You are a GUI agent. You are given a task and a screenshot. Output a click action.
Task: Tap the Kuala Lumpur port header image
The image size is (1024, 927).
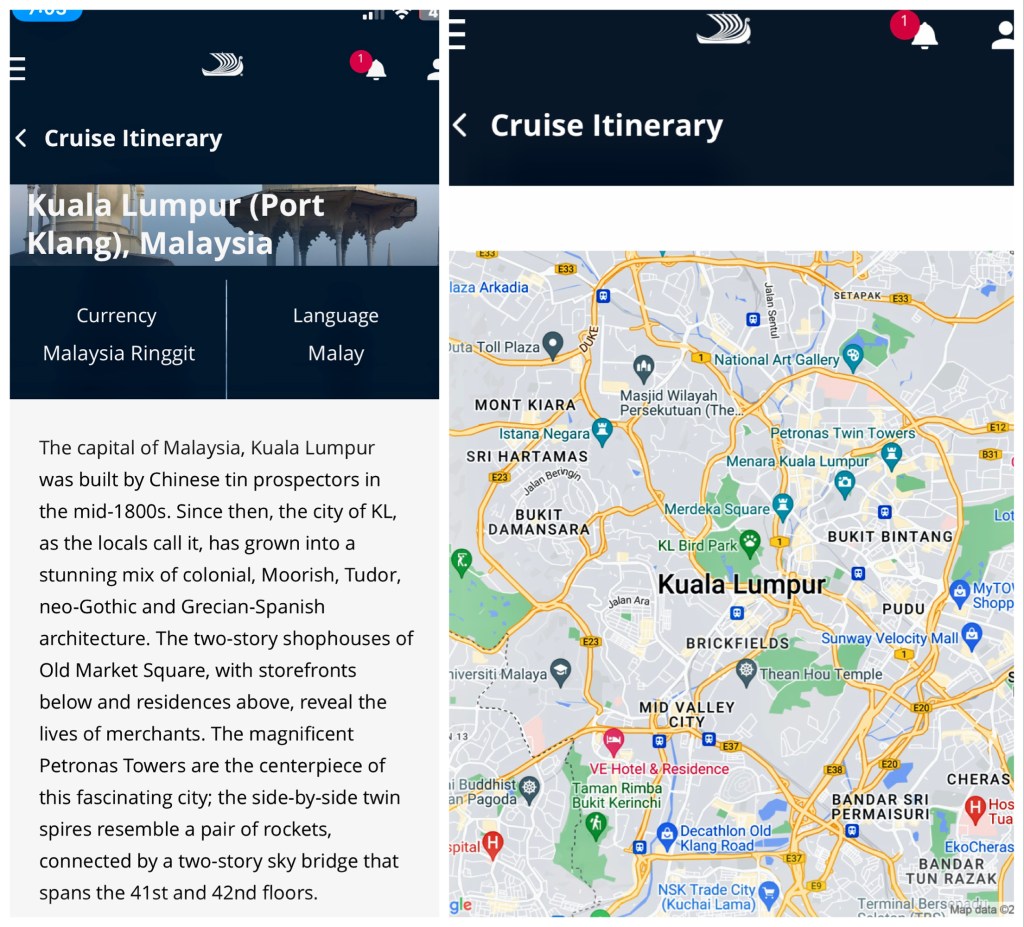pos(224,225)
